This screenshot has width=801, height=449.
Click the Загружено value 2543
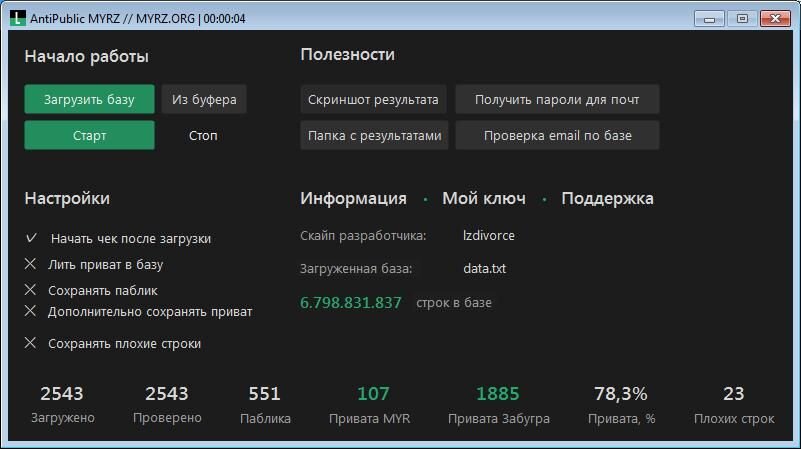point(62,393)
